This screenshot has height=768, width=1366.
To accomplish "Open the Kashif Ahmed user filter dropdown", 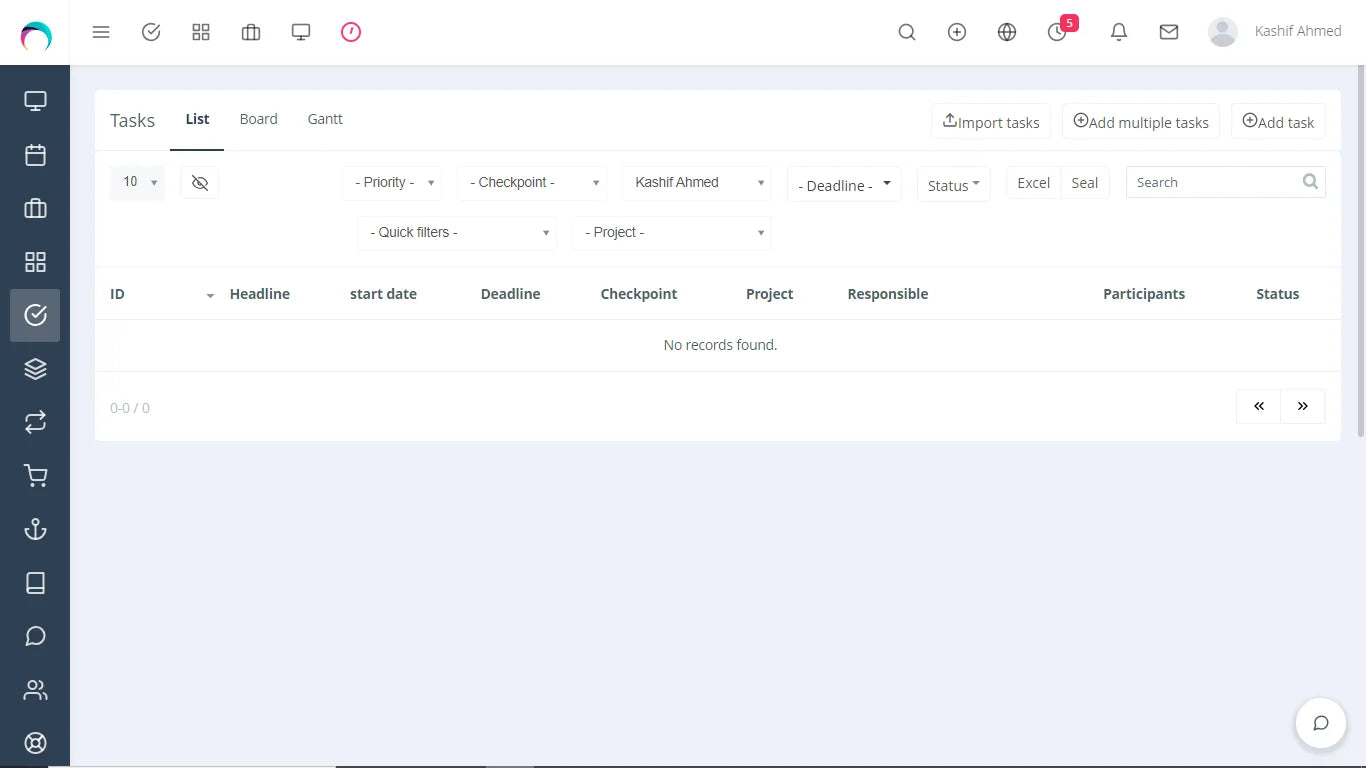I will pyautogui.click(x=697, y=182).
